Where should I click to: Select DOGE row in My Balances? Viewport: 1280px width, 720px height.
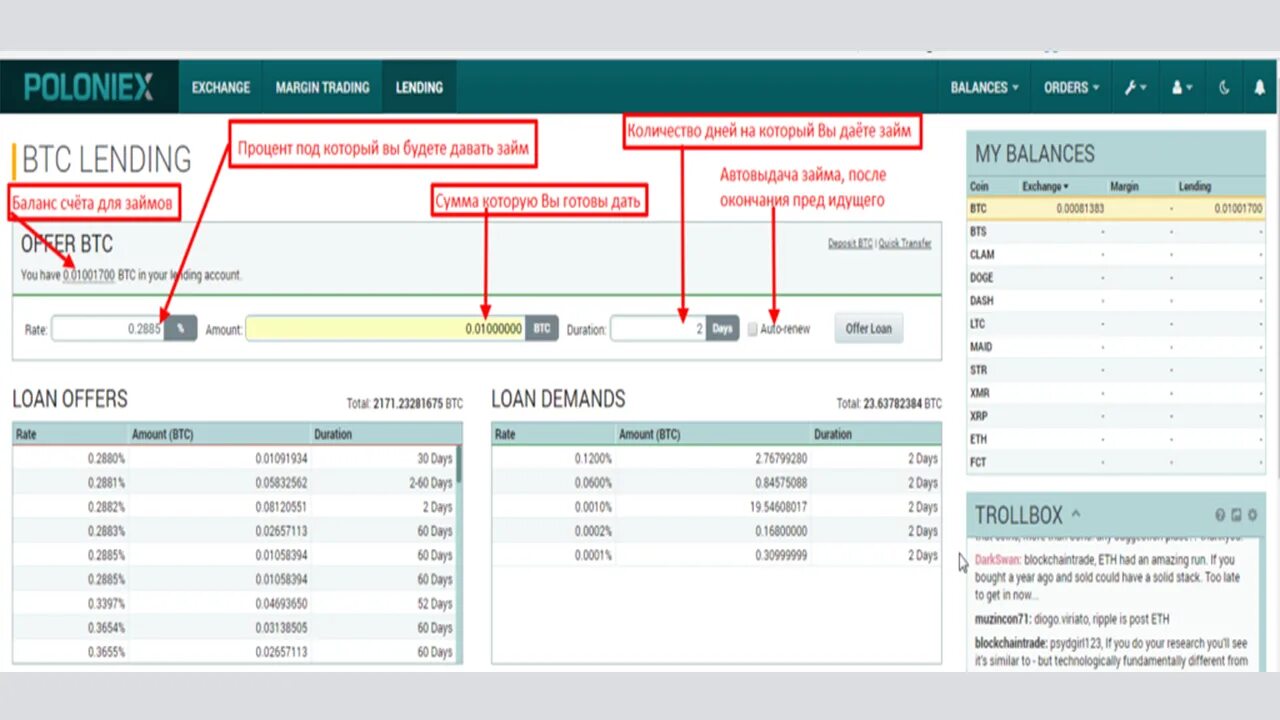1116,277
